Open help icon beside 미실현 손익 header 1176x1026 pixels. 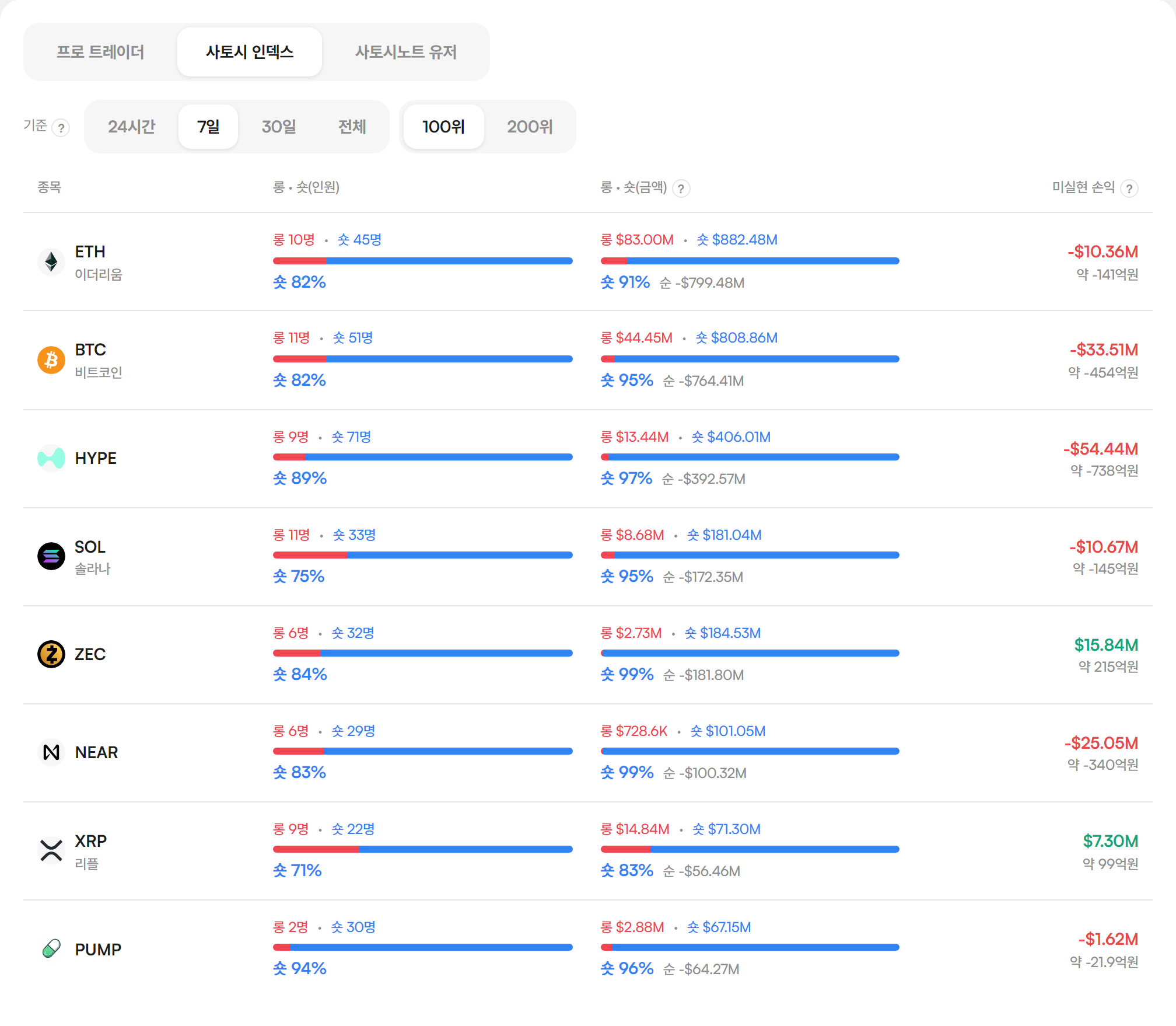point(1129,189)
